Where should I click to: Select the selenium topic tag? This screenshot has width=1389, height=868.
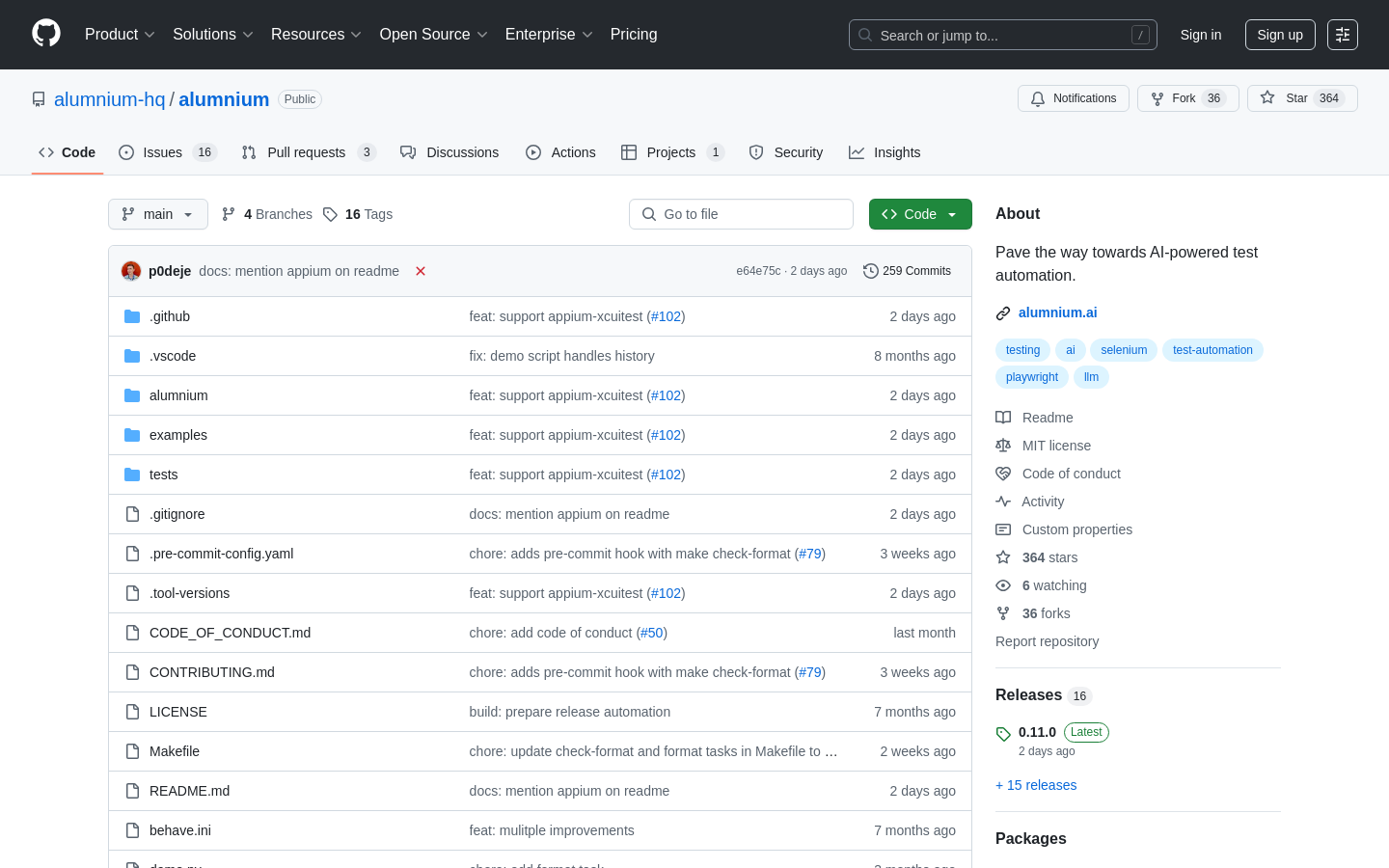coord(1124,350)
